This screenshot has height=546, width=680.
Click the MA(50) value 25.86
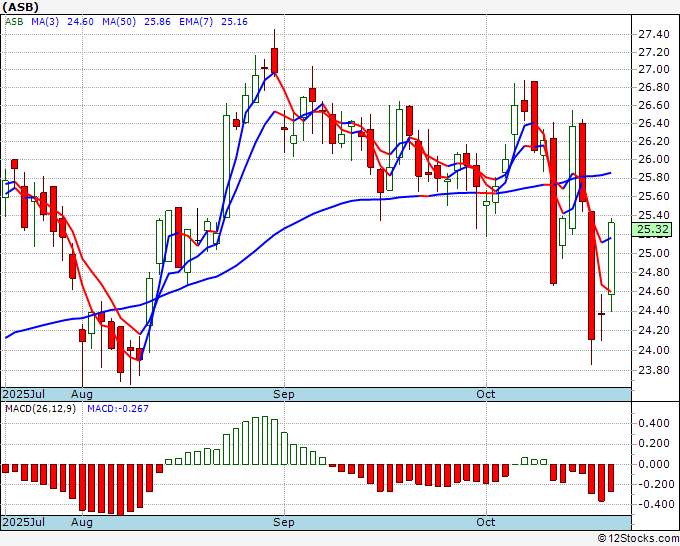click(157, 22)
